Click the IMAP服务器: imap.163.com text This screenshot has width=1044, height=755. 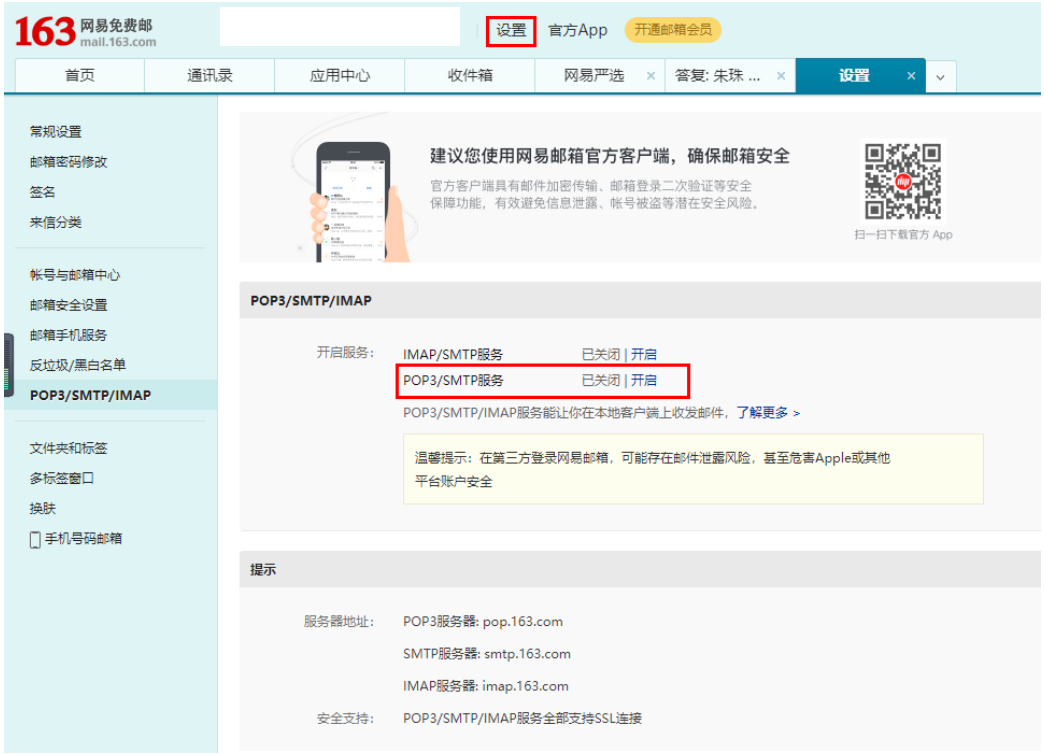pyautogui.click(x=485, y=686)
